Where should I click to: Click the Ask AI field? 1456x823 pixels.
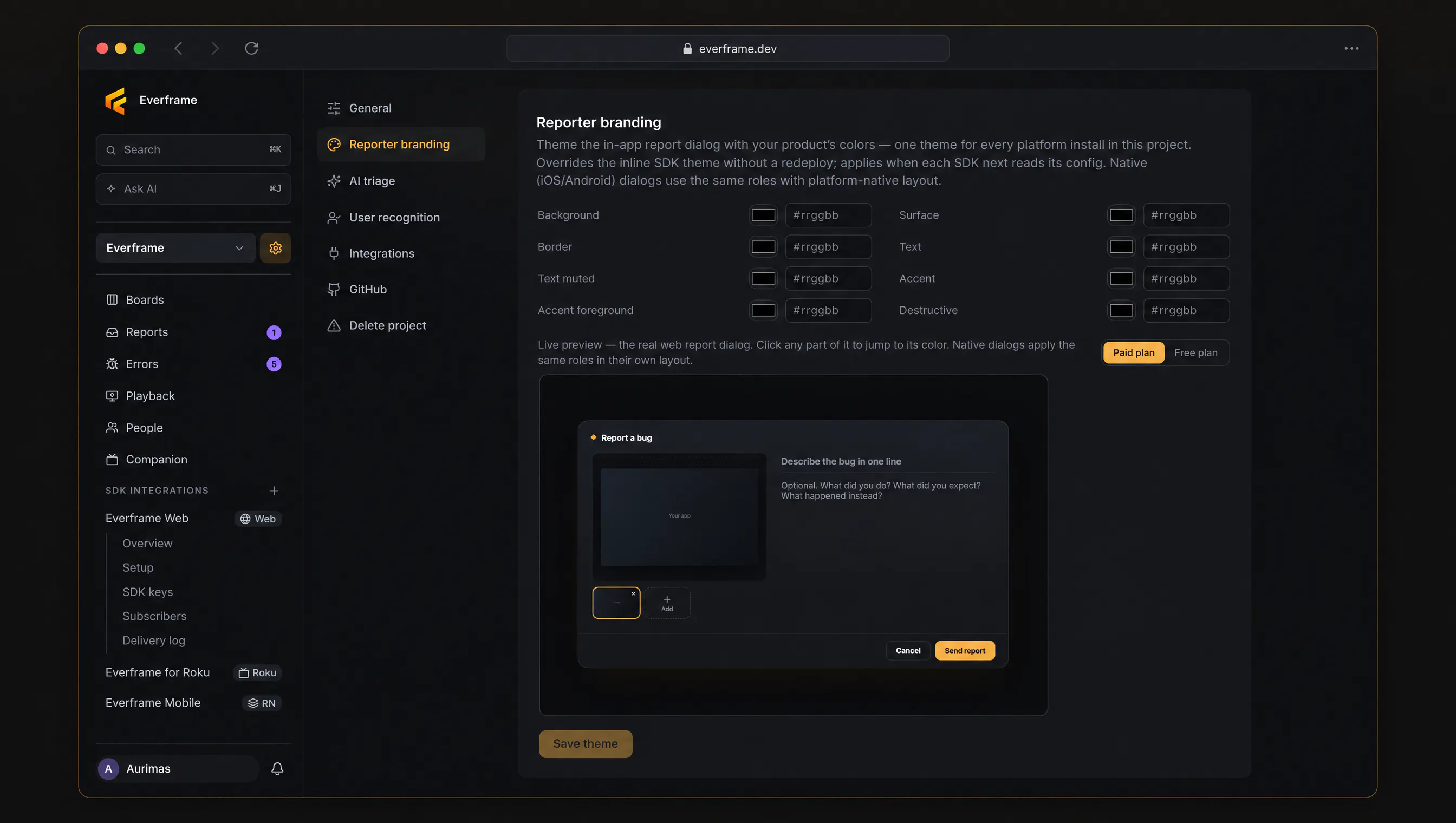coord(193,189)
